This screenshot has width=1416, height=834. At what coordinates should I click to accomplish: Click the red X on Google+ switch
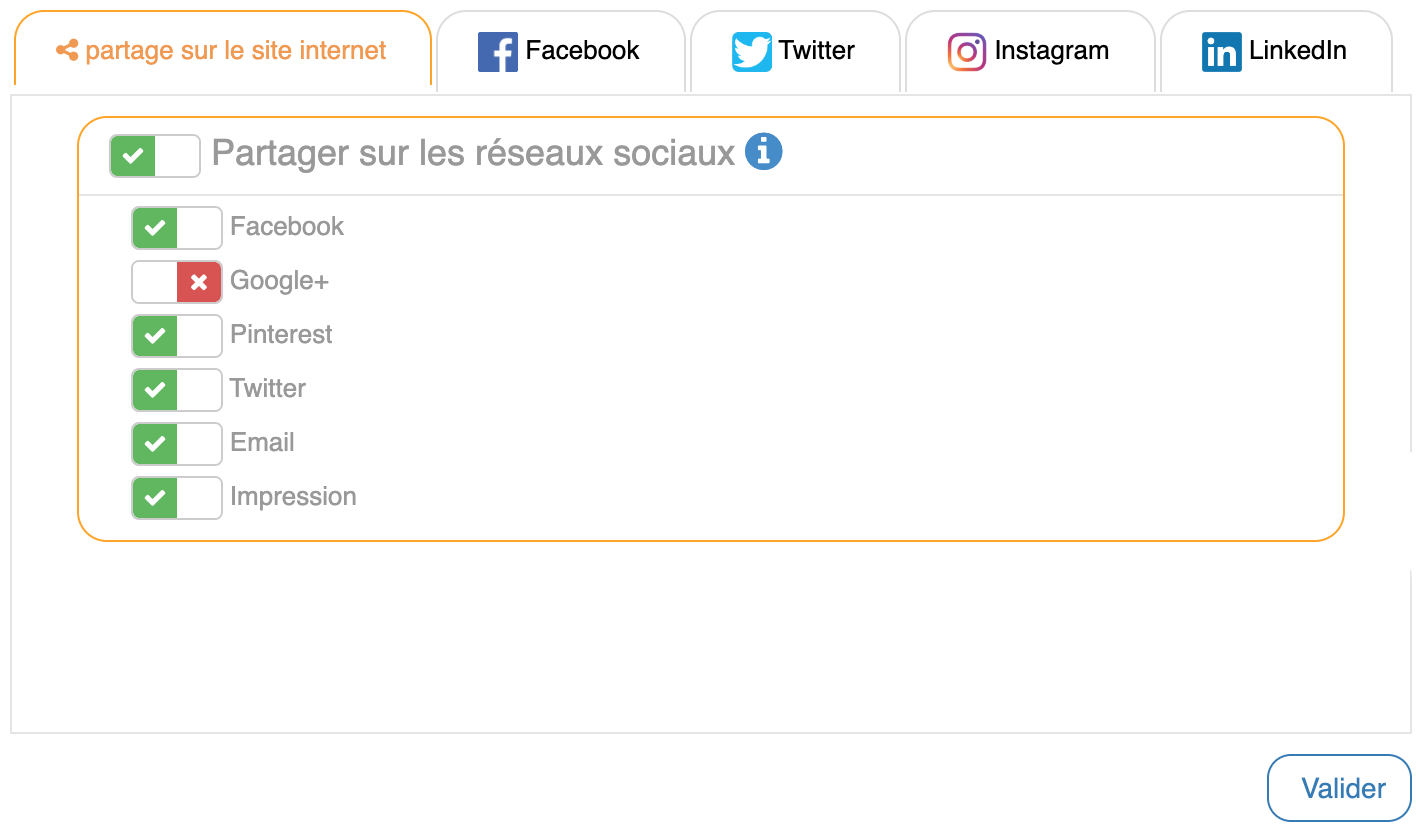coord(199,282)
